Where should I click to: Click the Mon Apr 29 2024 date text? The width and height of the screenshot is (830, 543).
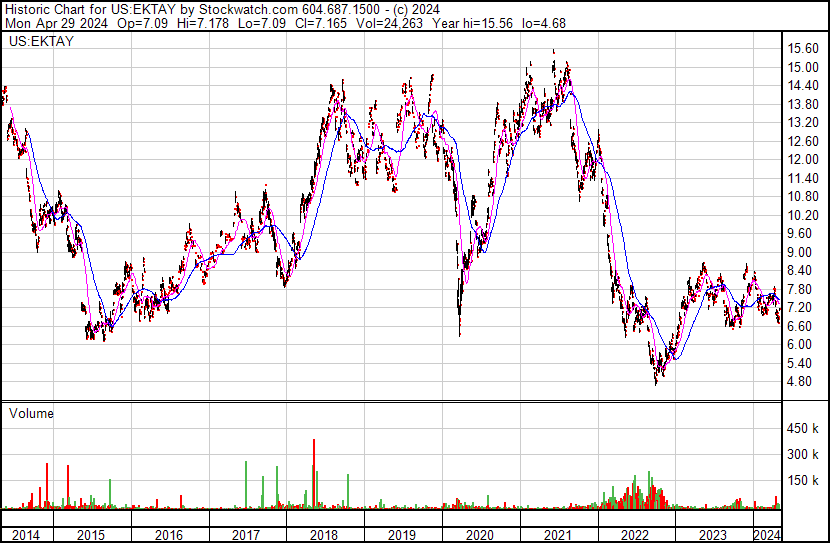[x=56, y=23]
